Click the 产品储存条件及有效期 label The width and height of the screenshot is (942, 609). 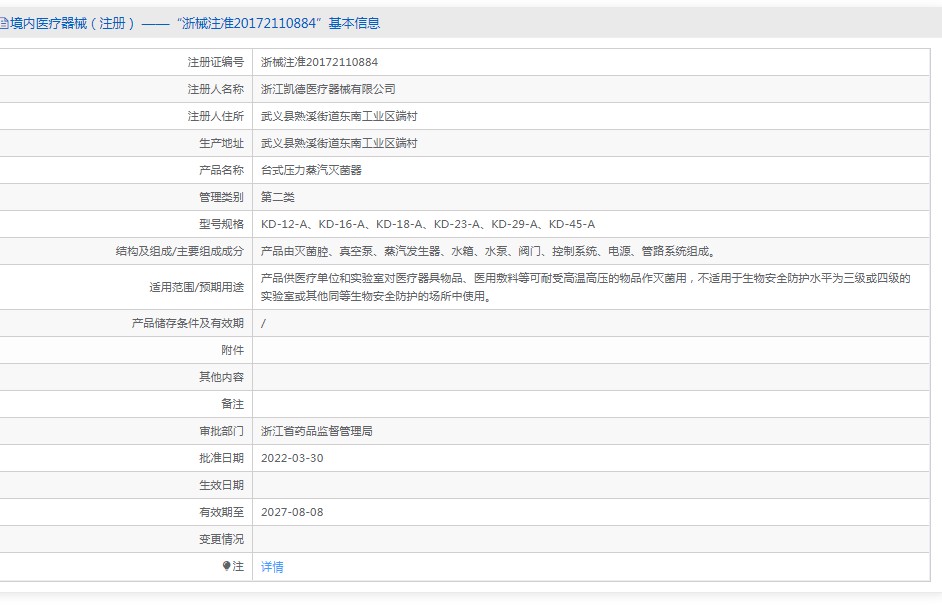pyautogui.click(x=187, y=323)
